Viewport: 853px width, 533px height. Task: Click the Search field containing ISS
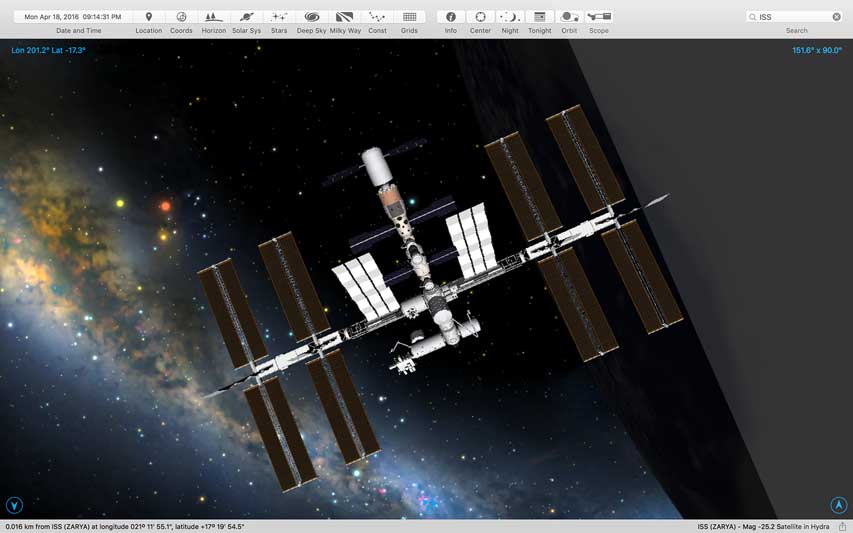[795, 17]
